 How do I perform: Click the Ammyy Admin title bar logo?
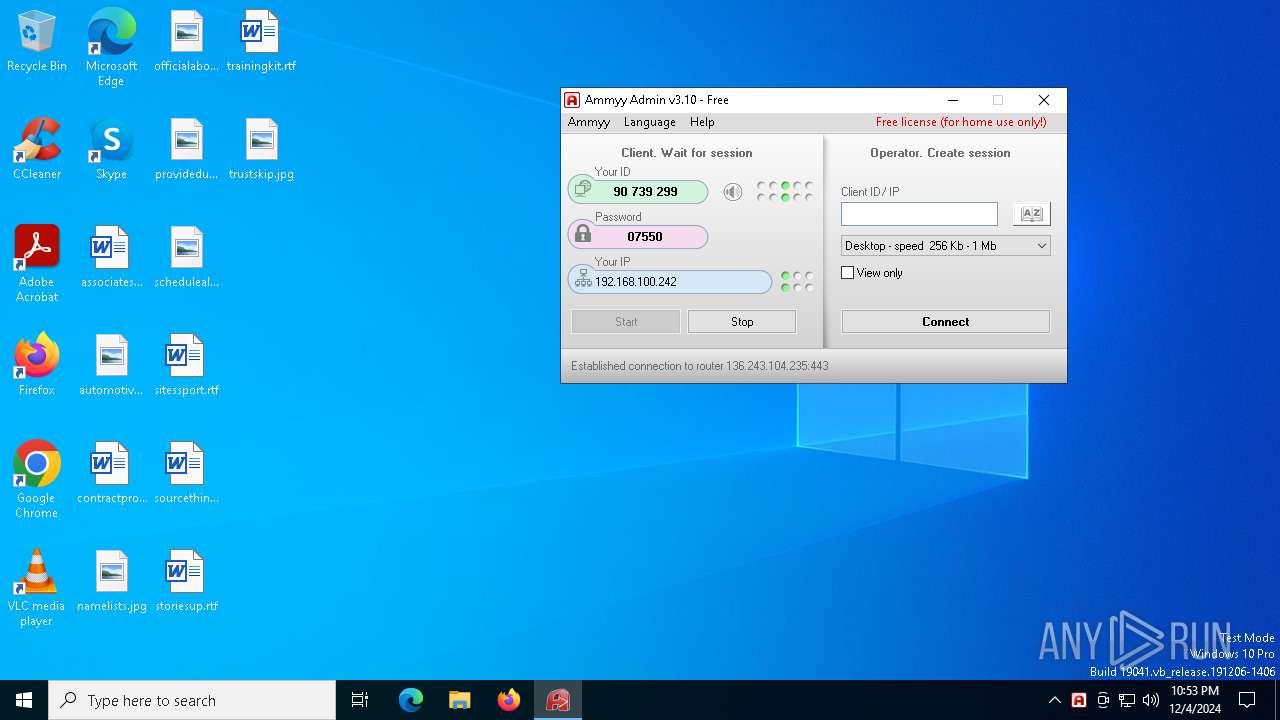coord(572,100)
